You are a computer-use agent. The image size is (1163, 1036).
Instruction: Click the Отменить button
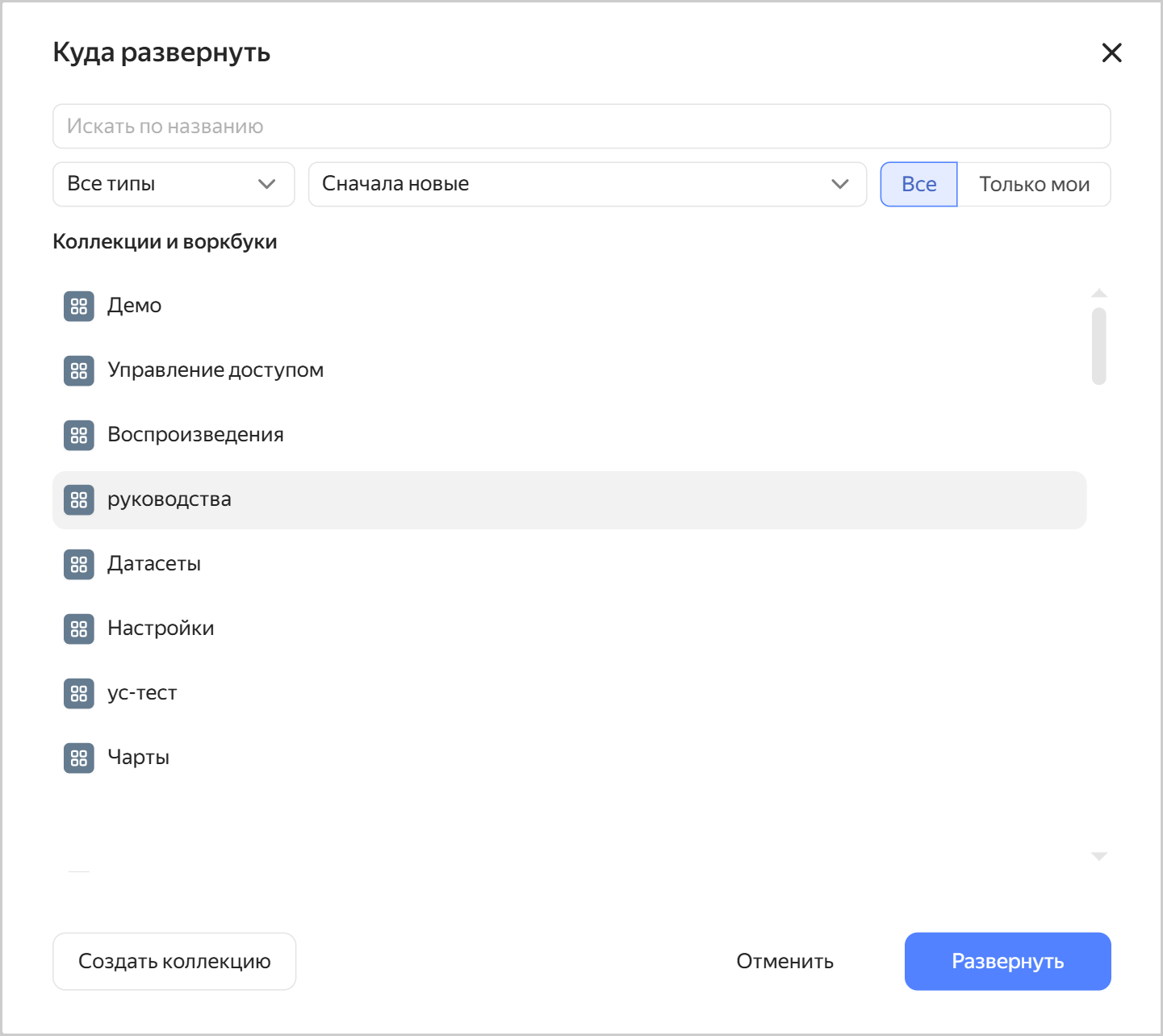tap(784, 961)
